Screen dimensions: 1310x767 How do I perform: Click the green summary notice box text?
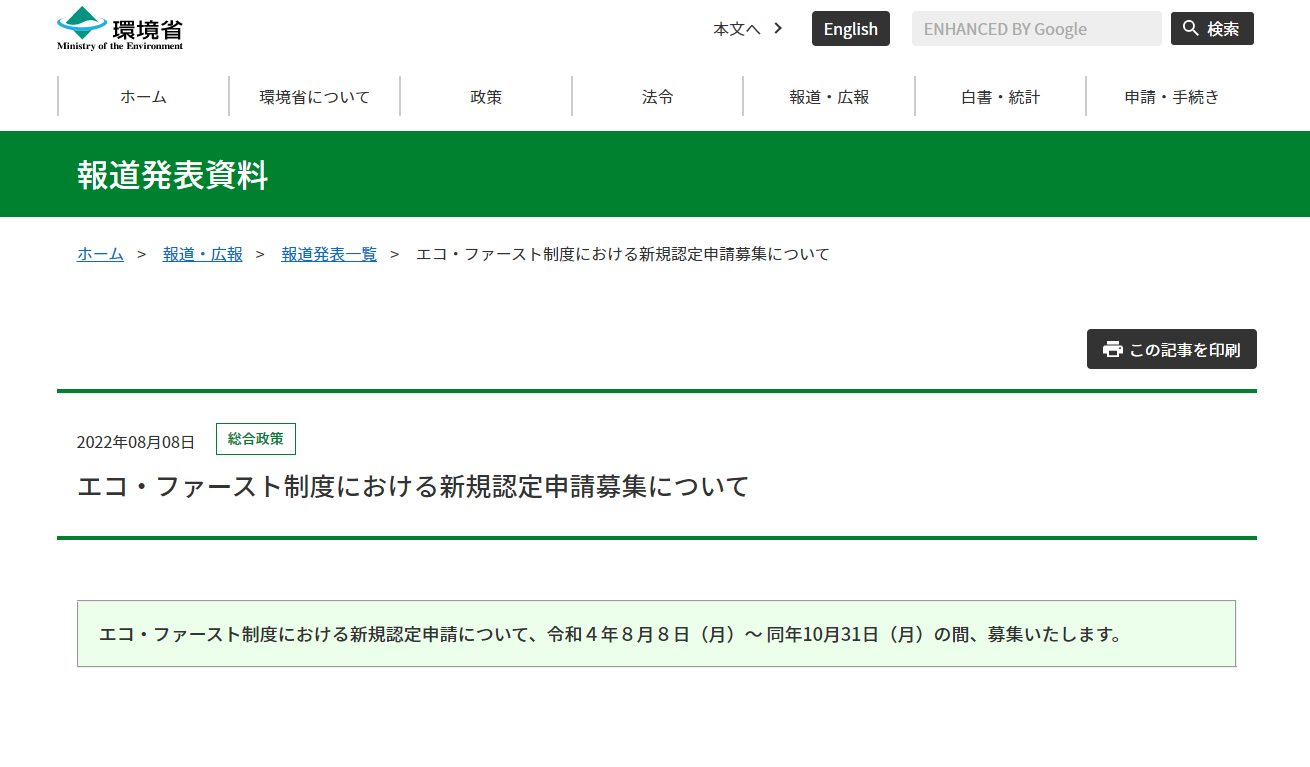tap(610, 634)
